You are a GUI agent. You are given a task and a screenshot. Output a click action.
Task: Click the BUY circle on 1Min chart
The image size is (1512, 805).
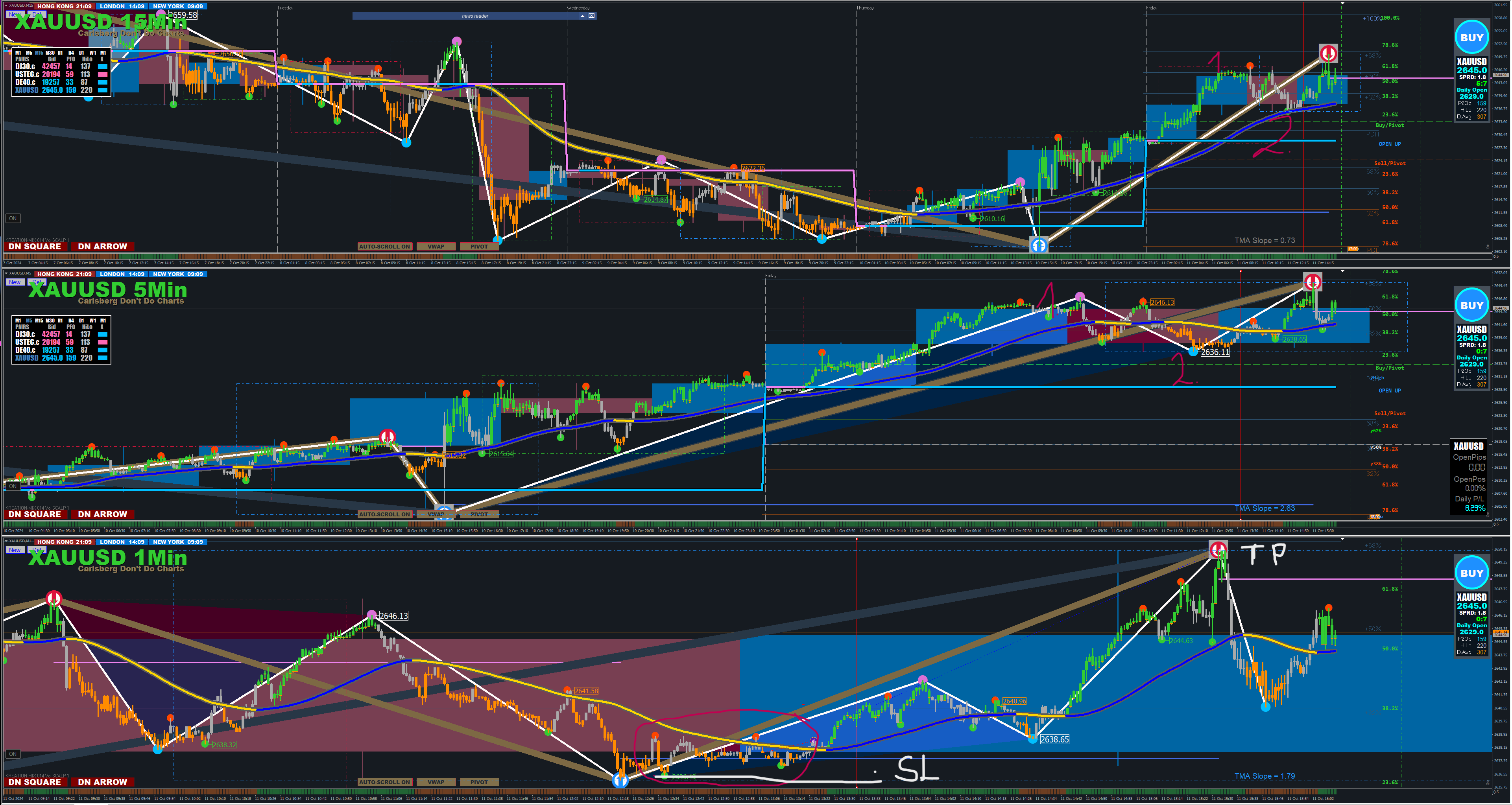tap(1471, 573)
